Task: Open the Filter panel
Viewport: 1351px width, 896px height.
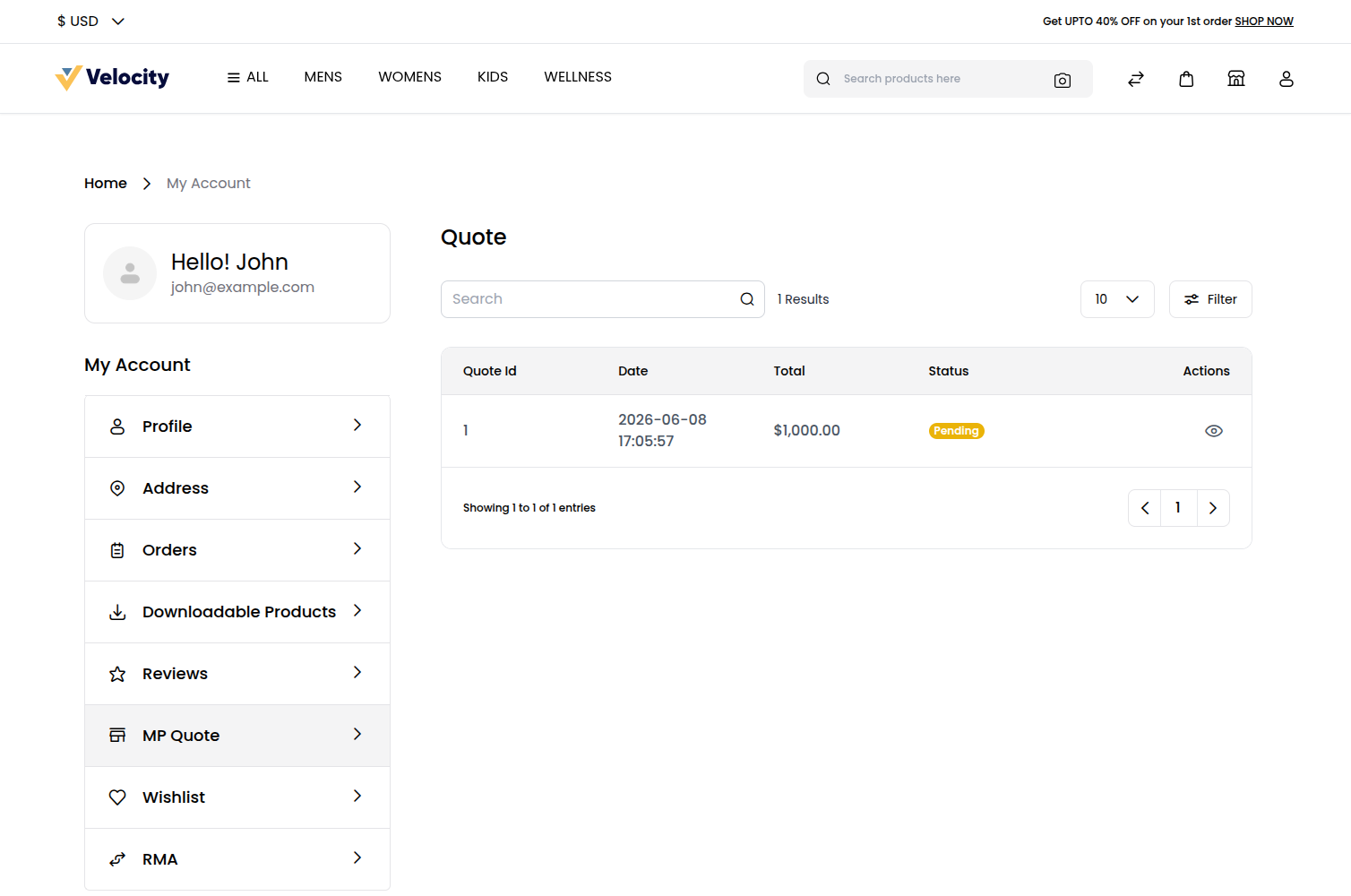Action: [x=1210, y=299]
